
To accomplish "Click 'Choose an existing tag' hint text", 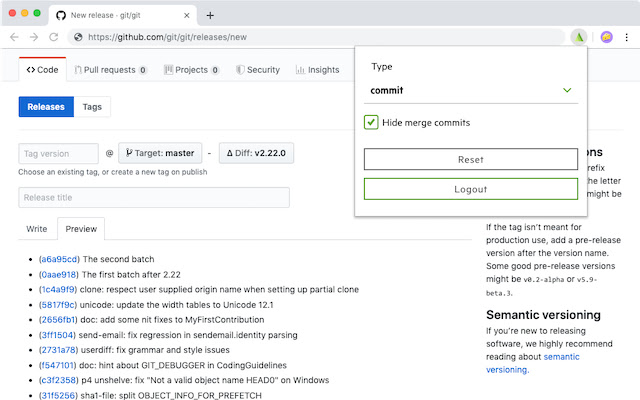I will coord(113,172).
